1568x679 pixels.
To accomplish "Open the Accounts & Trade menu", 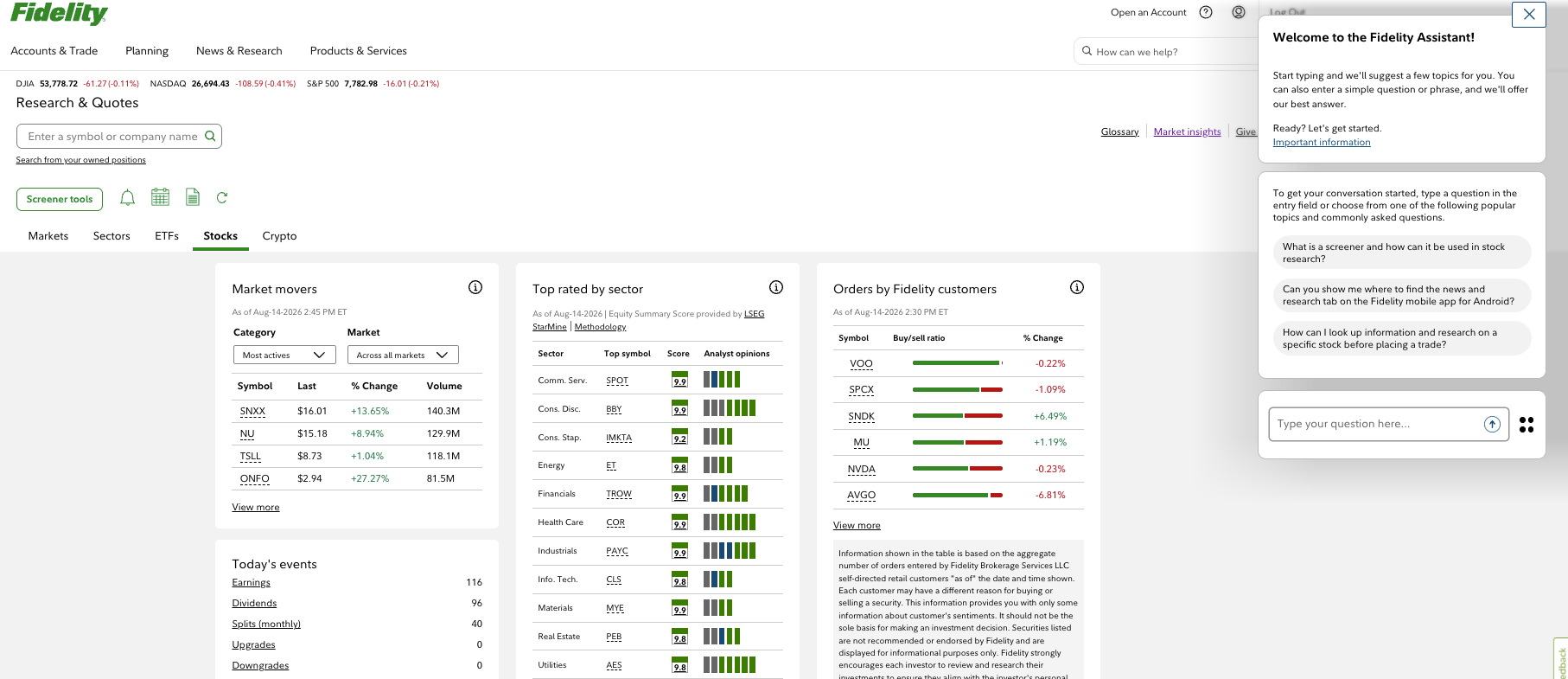I will [54, 51].
